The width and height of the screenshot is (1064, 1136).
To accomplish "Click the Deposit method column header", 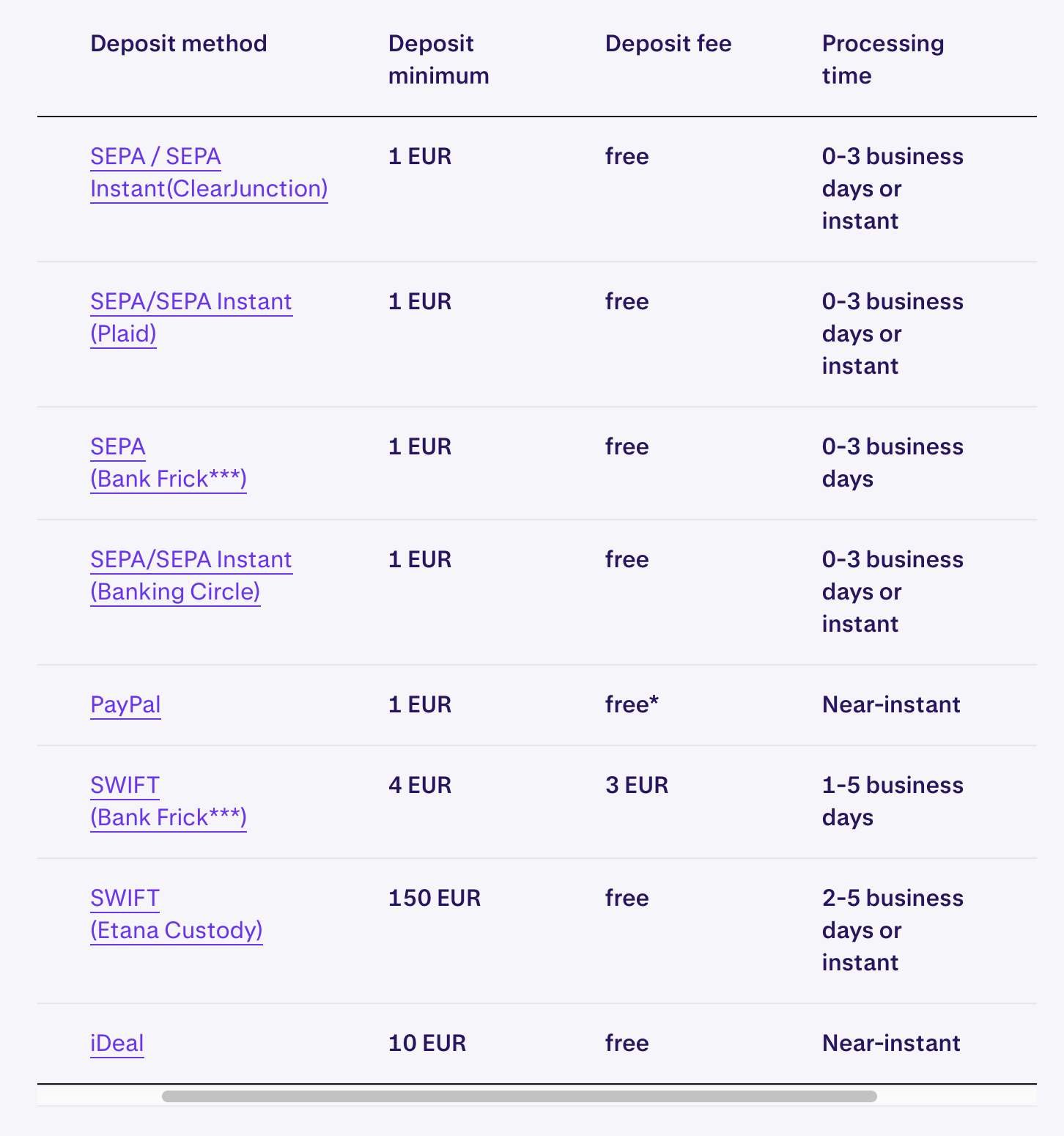I will click(x=178, y=44).
